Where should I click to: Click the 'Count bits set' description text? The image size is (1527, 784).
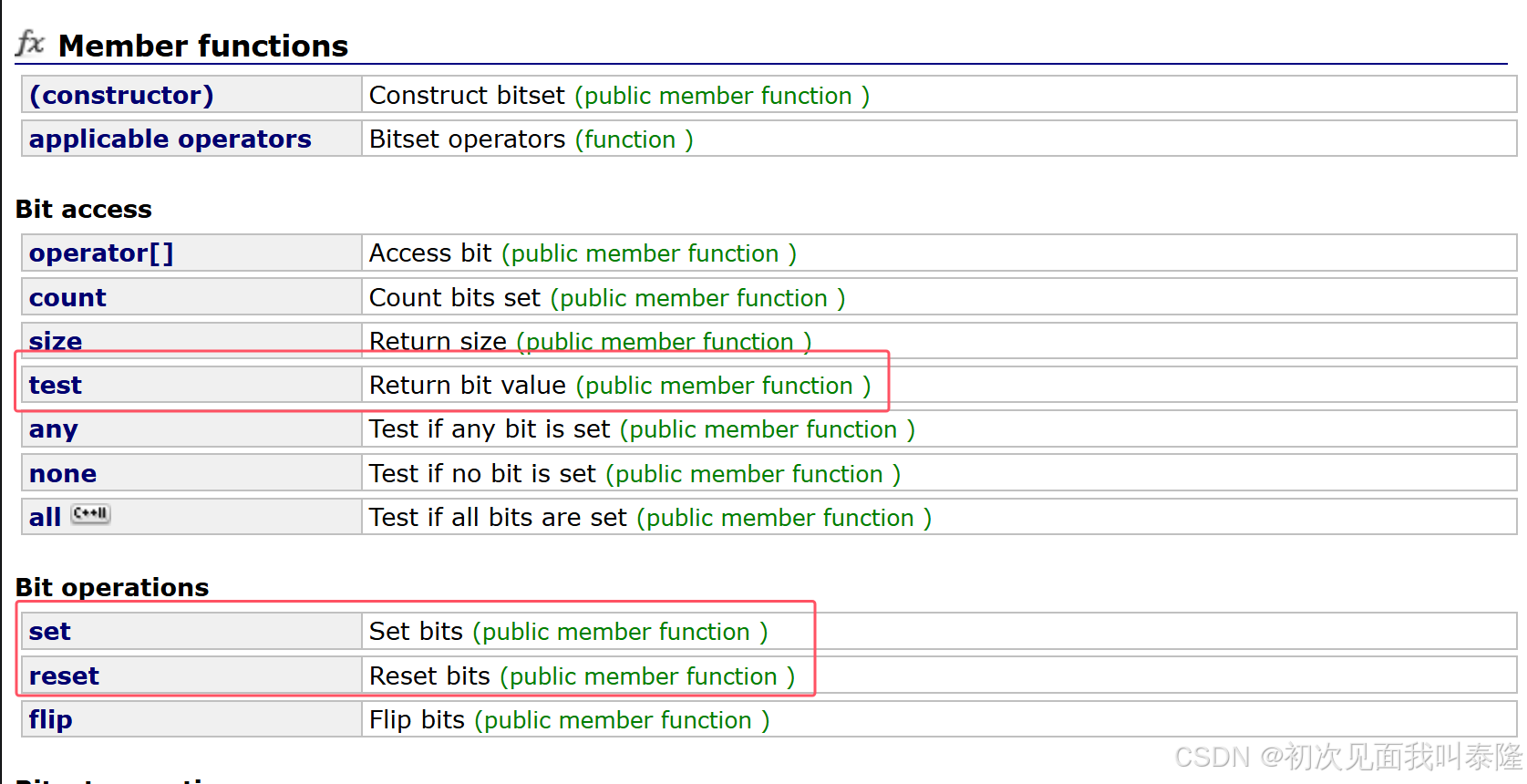point(455,297)
